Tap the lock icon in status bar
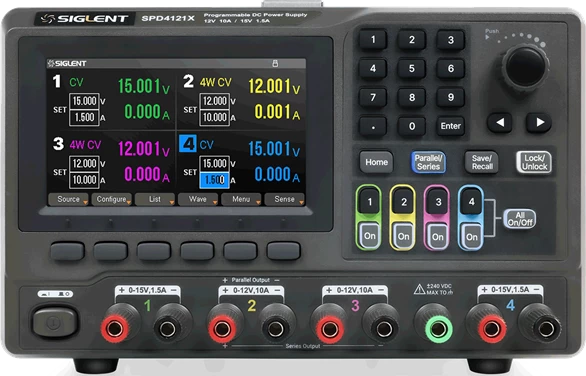Screen dimensions: 586x376 point(275,63)
